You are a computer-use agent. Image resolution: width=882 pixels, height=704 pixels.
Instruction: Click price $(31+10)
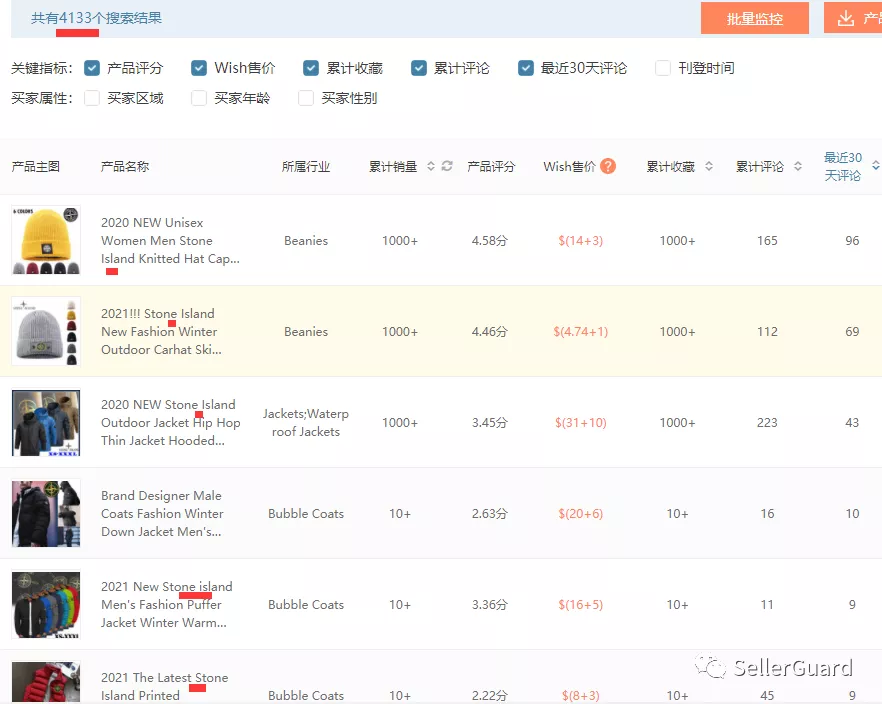580,423
